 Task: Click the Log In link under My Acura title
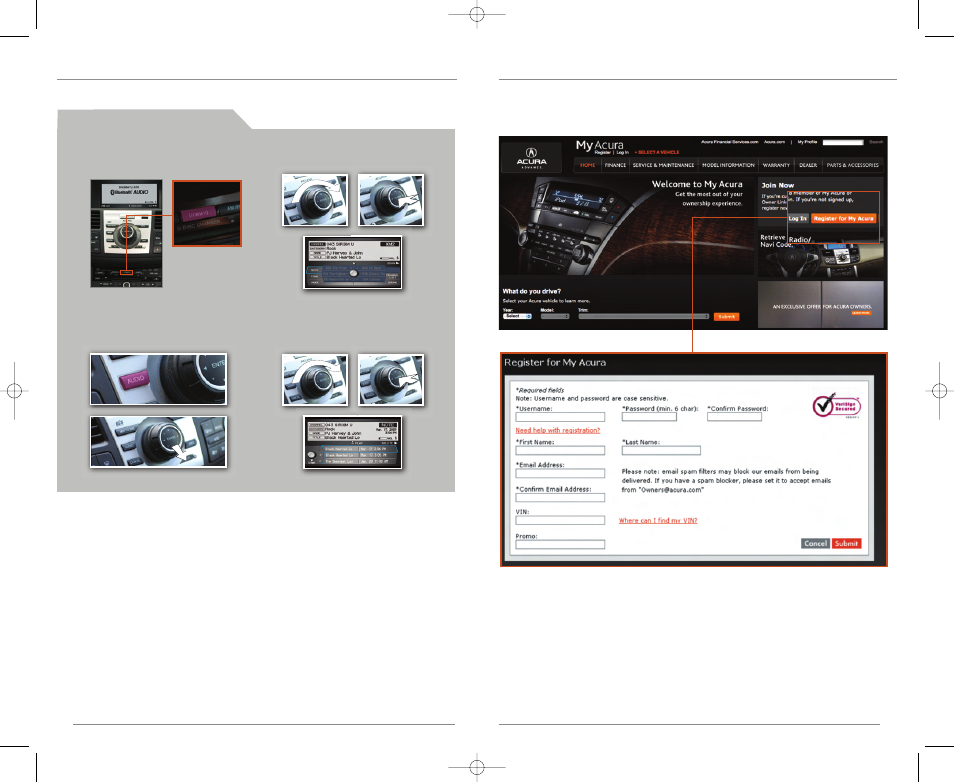pyautogui.click(x=622, y=152)
